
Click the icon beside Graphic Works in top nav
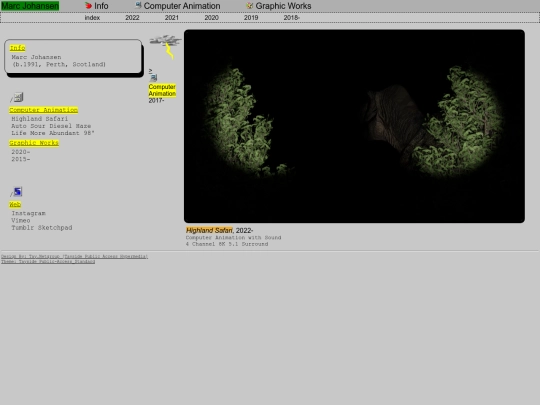[249, 6]
